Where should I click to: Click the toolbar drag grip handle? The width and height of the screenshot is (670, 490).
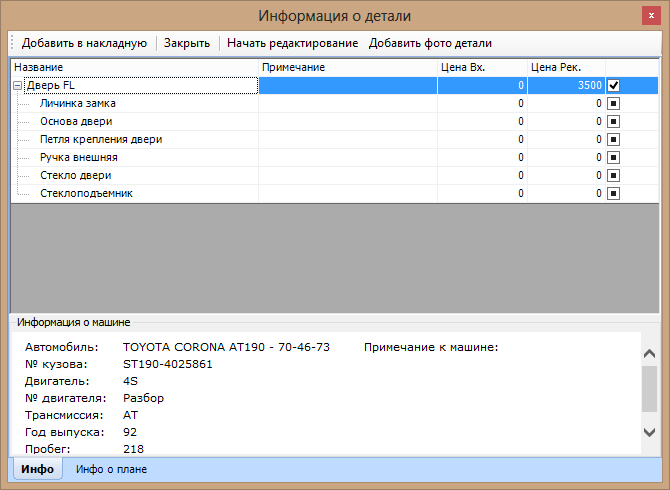(x=13, y=43)
